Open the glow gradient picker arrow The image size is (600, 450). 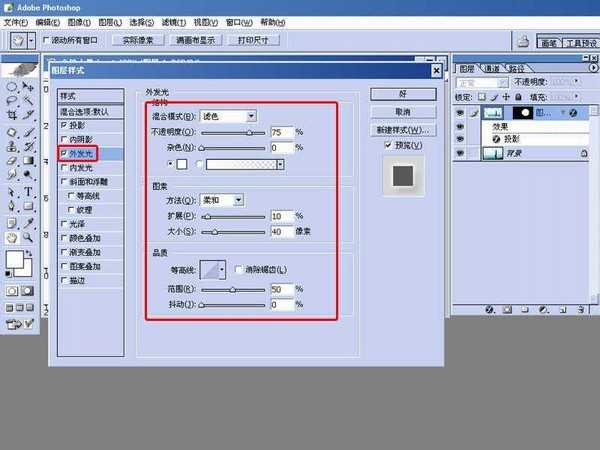tap(280, 165)
